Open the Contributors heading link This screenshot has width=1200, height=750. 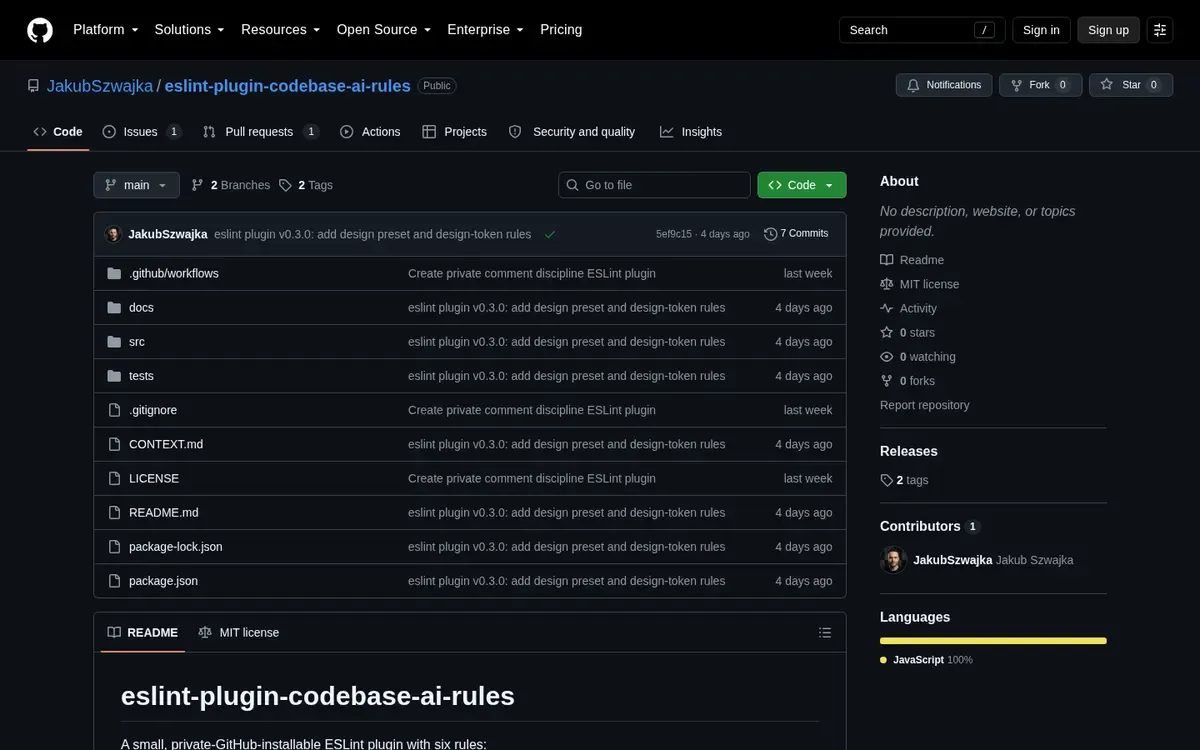(930, 526)
